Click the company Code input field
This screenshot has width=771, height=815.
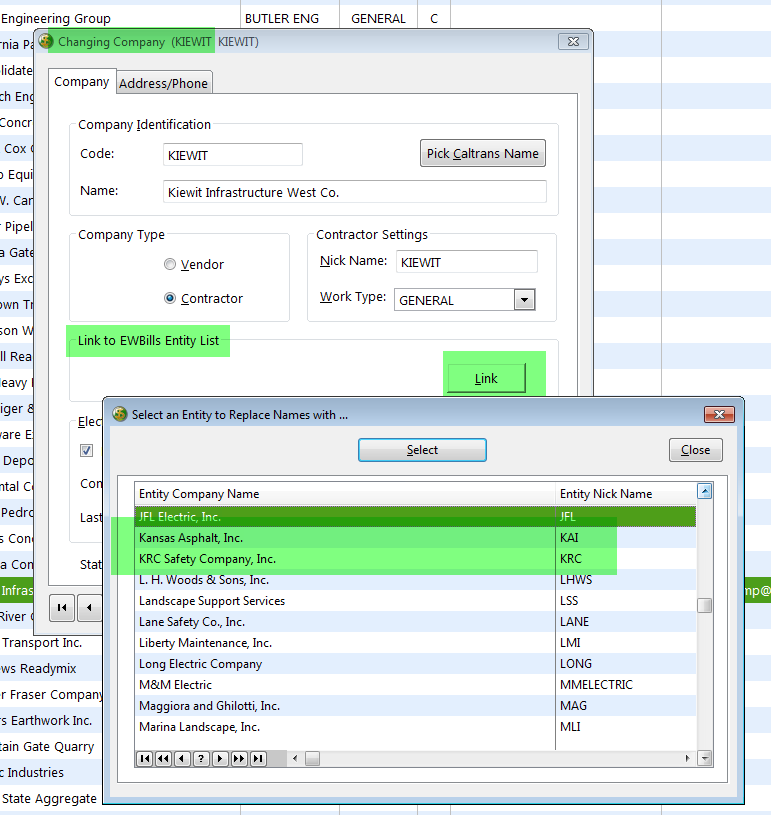(232, 155)
